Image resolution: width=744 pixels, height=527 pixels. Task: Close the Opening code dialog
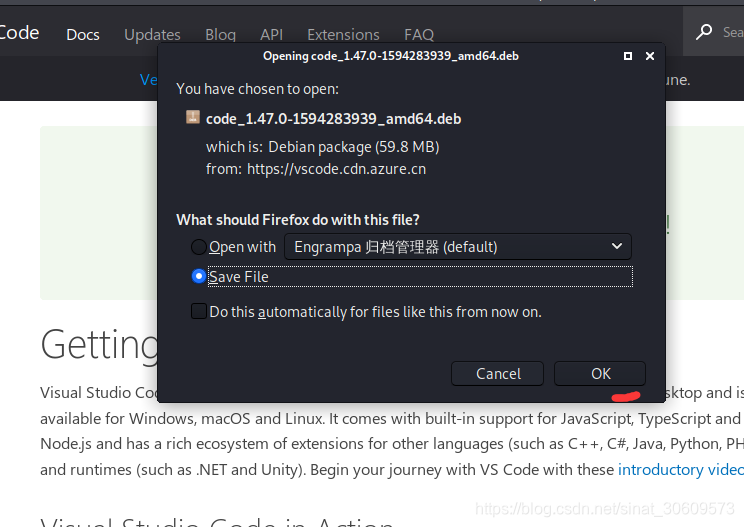(x=650, y=56)
